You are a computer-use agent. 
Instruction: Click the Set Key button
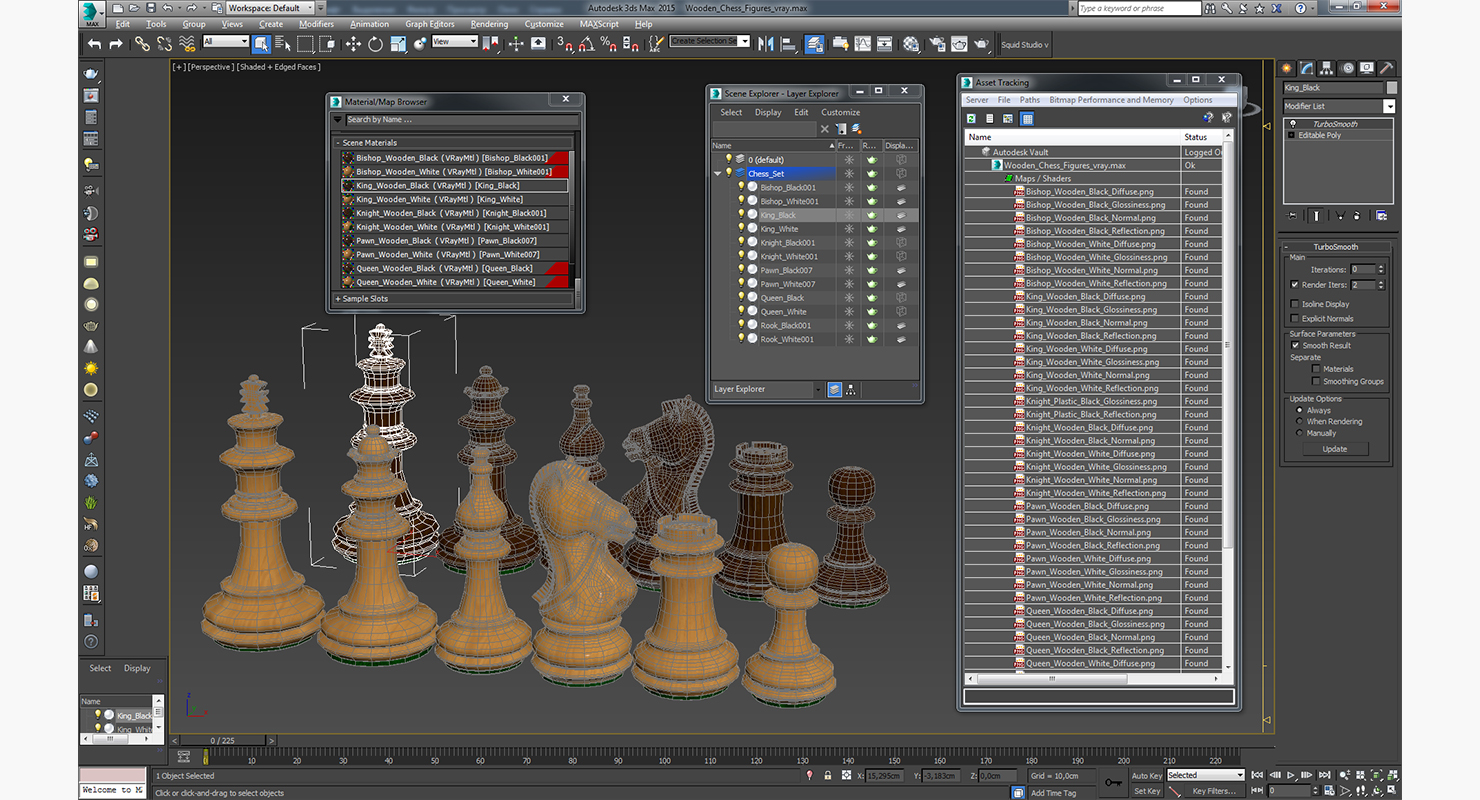pyautogui.click(x=1147, y=791)
